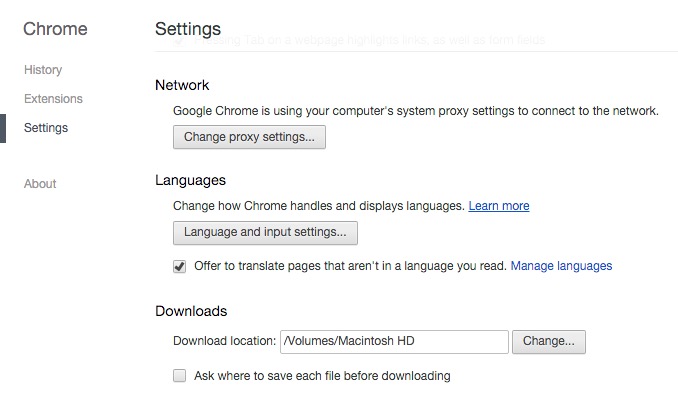678x404 pixels.
Task: Open the About page in sidebar
Action: tap(40, 183)
